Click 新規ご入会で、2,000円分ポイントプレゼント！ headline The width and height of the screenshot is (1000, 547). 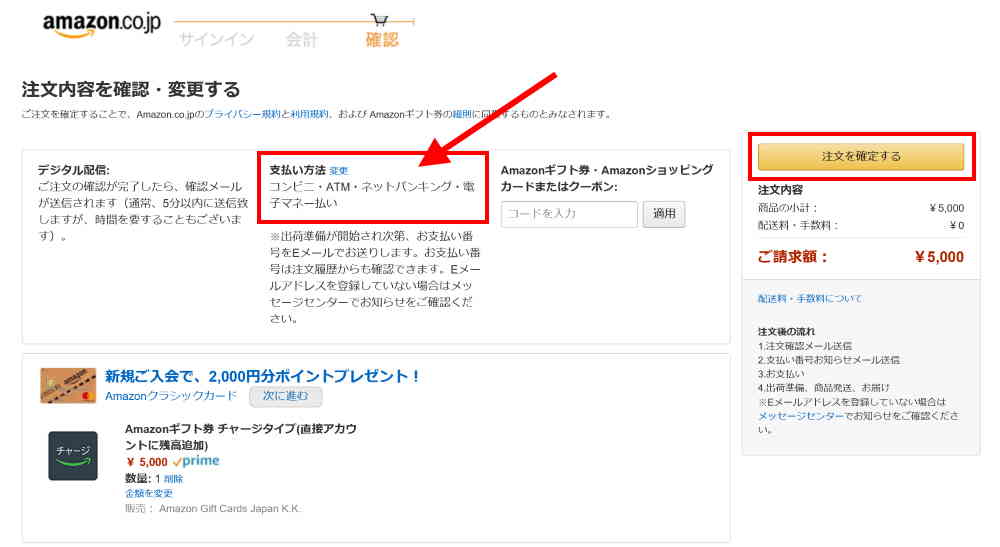pyautogui.click(x=262, y=376)
